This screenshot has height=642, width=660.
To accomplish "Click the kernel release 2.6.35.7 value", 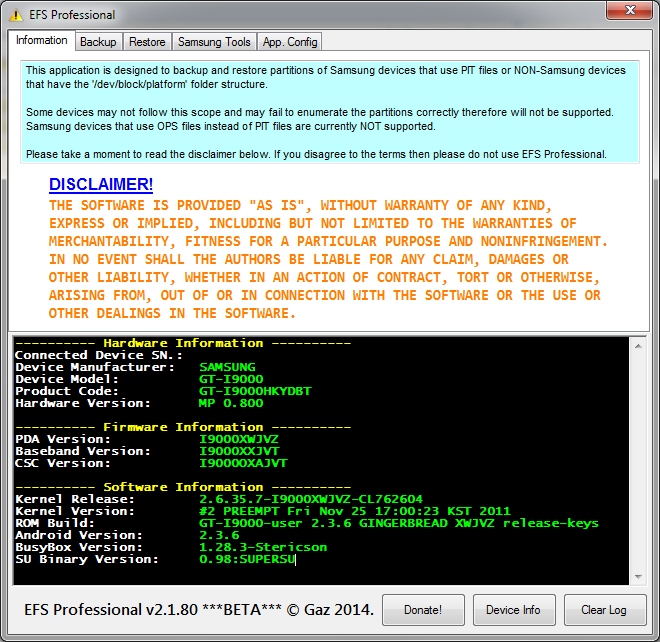I will [311, 499].
